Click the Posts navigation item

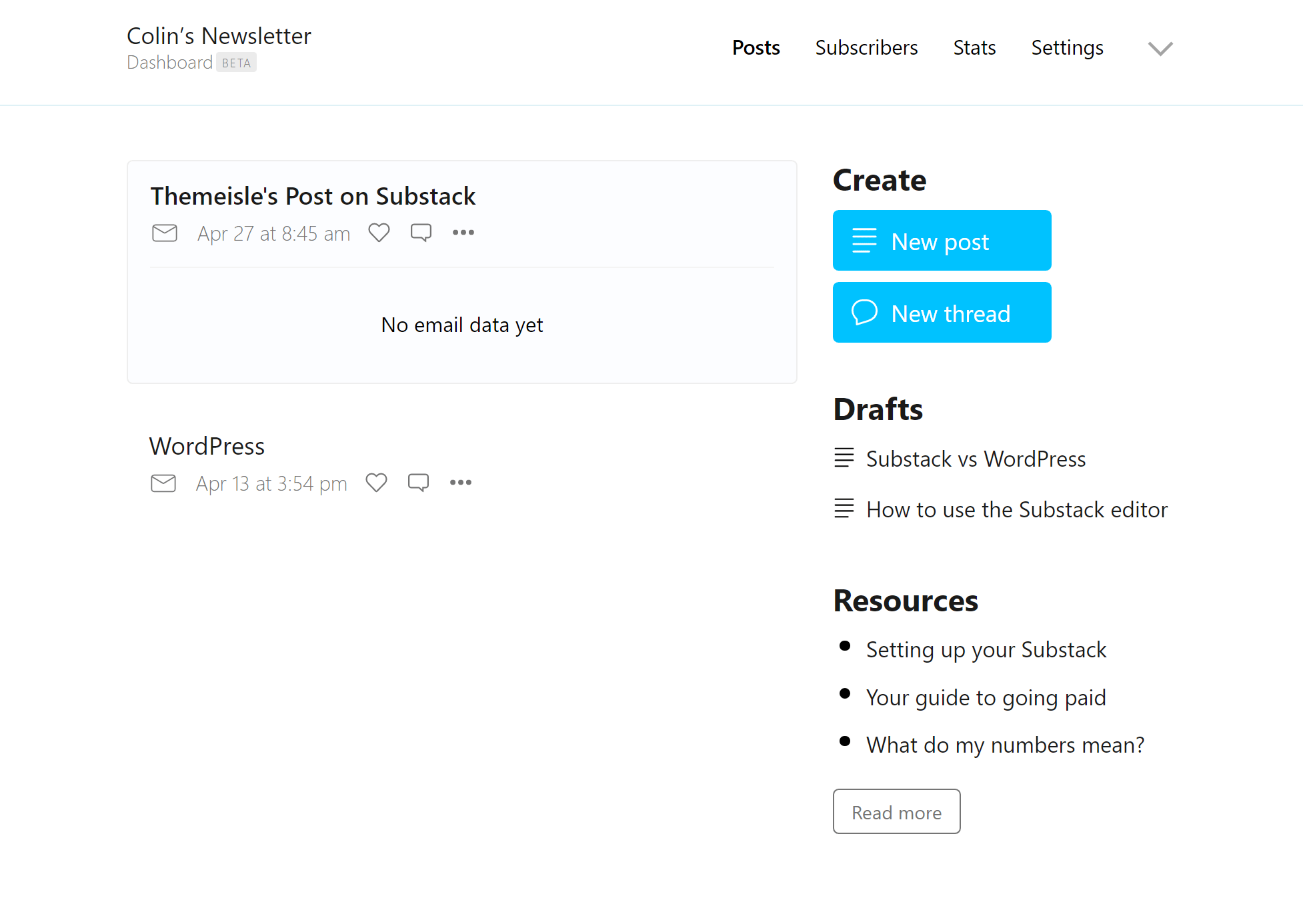point(757,47)
